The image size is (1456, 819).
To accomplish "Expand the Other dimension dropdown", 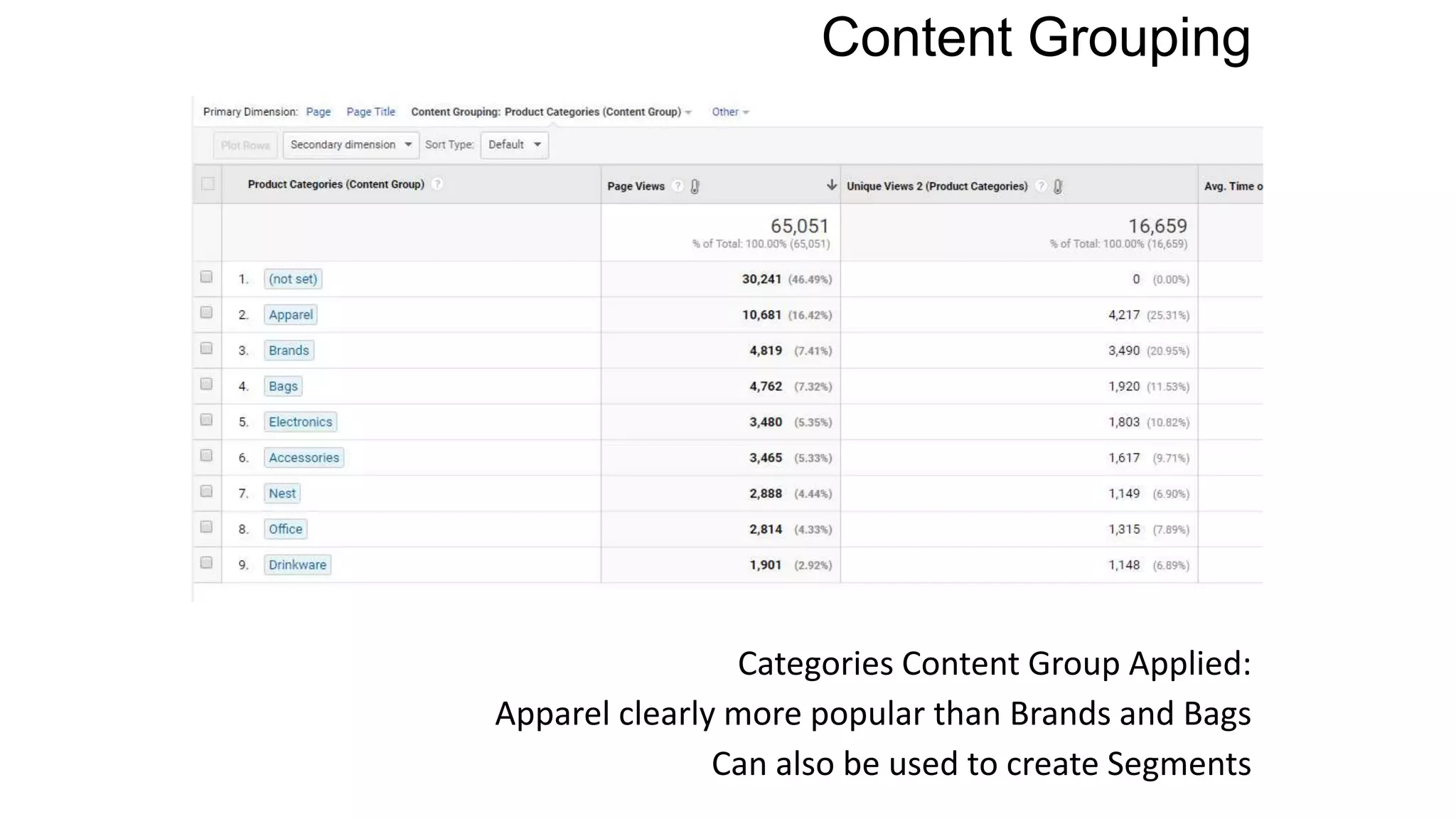I will pyautogui.click(x=730, y=112).
